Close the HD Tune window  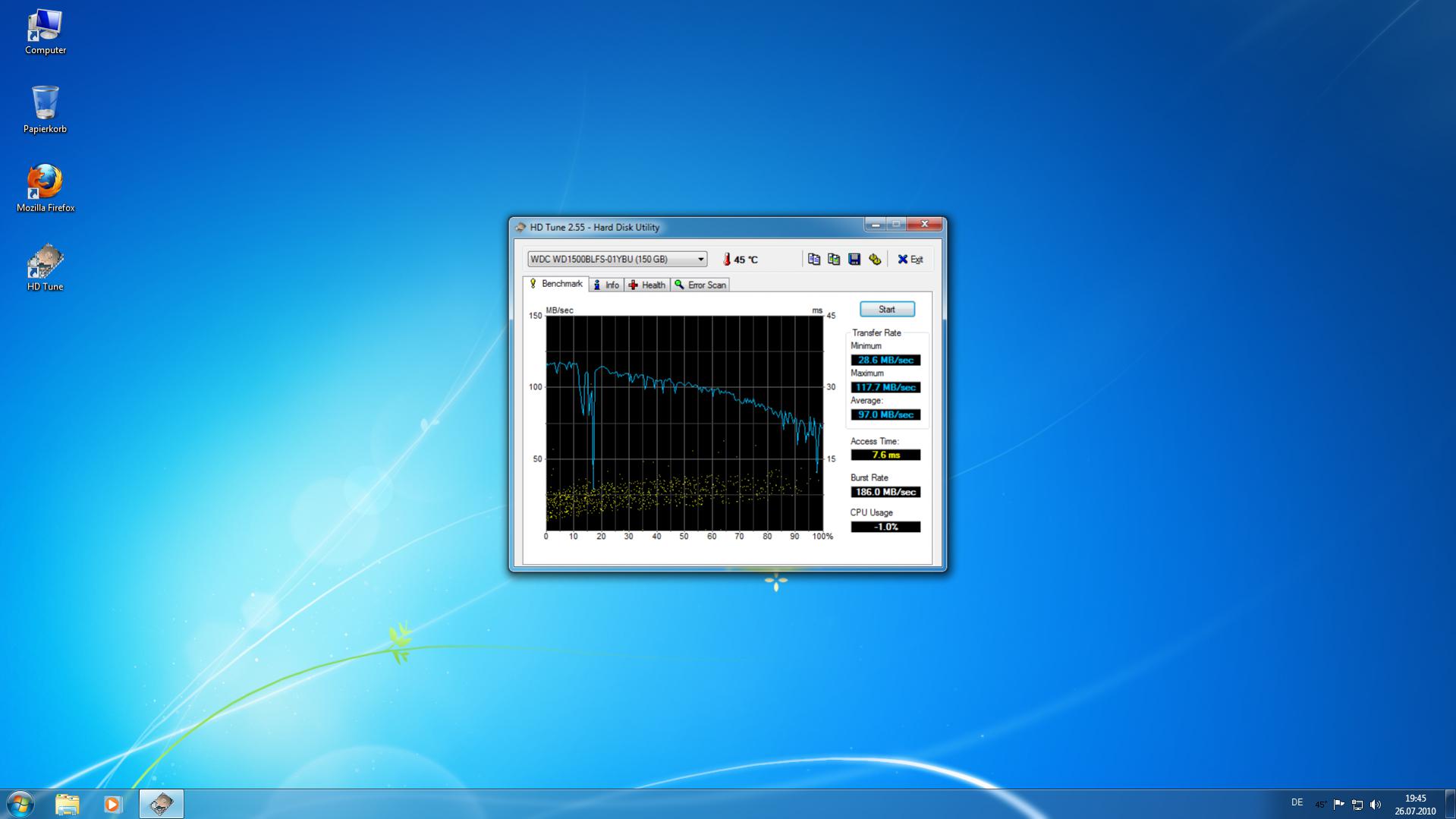pos(924,225)
